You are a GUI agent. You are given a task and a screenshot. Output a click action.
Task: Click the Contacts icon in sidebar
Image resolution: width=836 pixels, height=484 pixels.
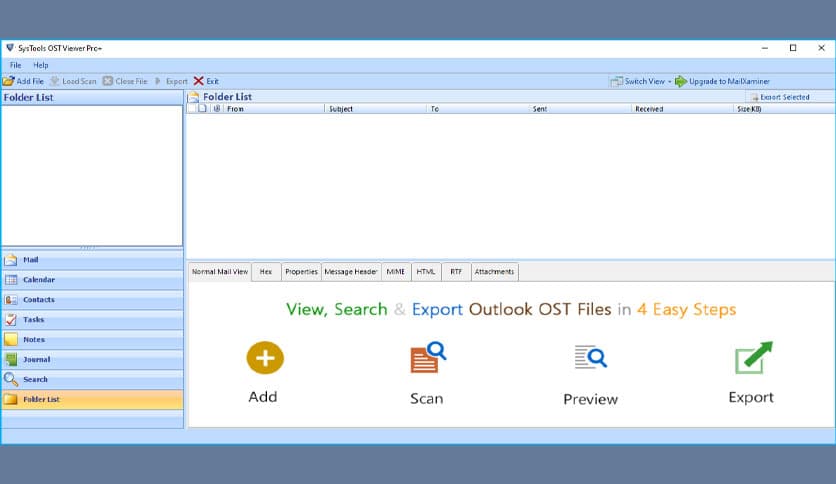11,300
